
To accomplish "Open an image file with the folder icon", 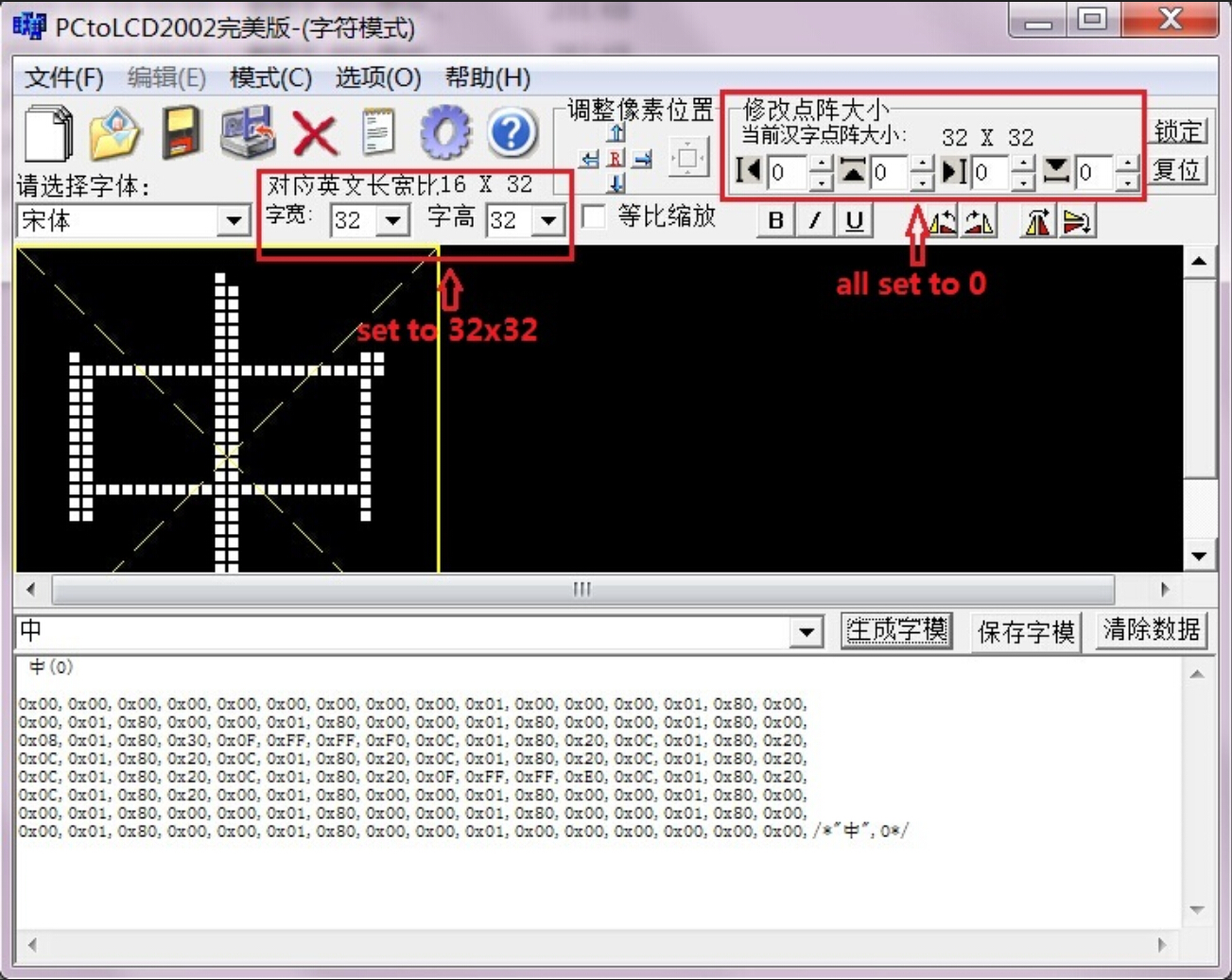I will [114, 133].
